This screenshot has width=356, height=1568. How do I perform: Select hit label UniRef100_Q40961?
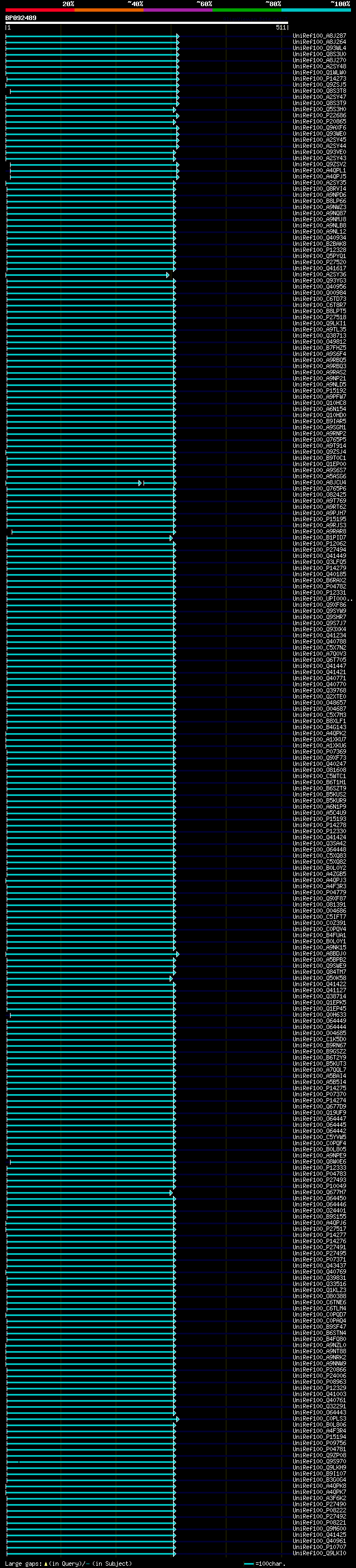point(319,1540)
